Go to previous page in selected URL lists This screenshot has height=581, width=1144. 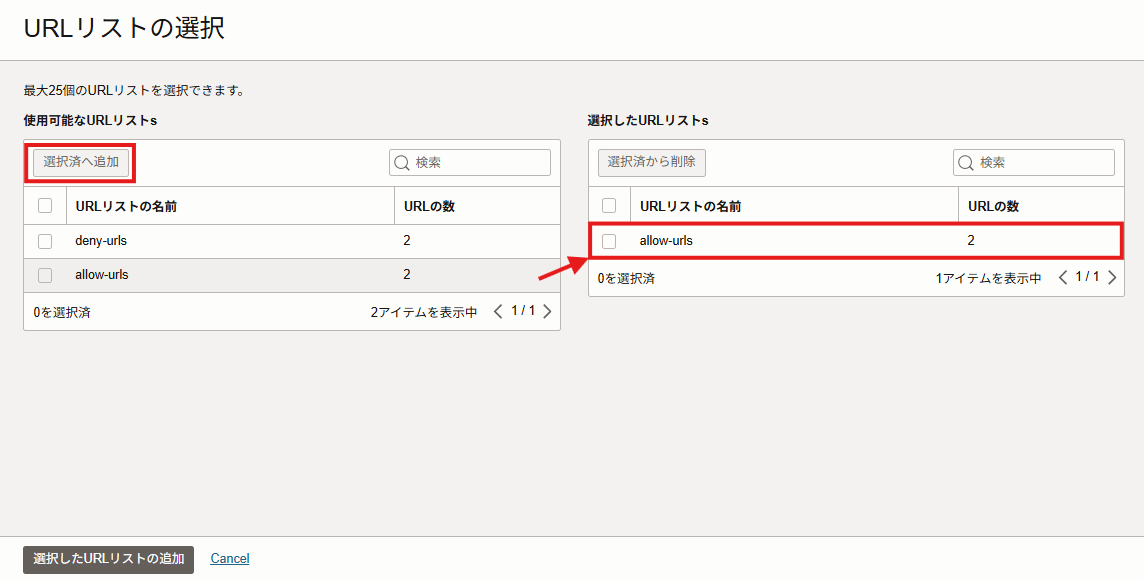click(1062, 278)
